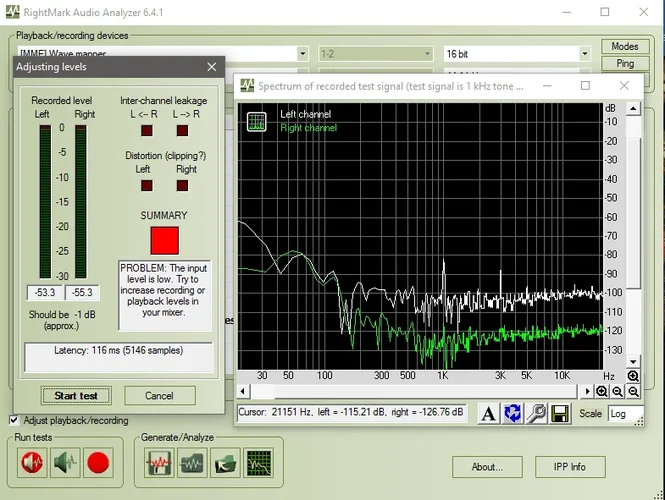Click the Scale Log input field
This screenshot has height=500, width=665.
(x=625, y=413)
